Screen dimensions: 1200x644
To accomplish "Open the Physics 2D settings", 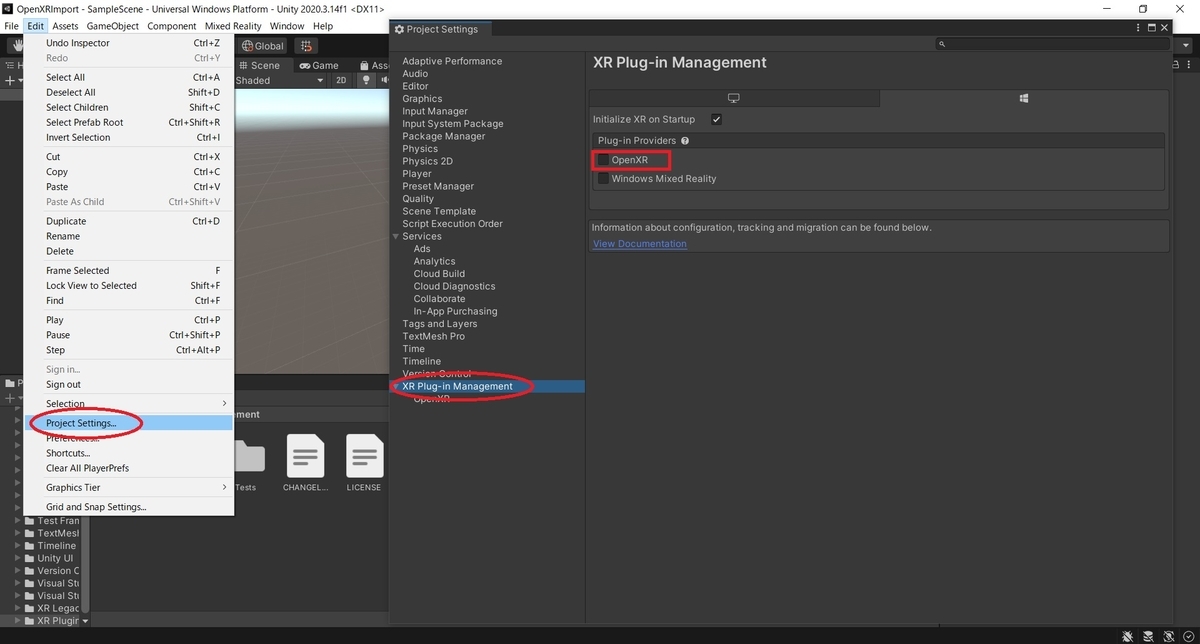I will [x=427, y=161].
